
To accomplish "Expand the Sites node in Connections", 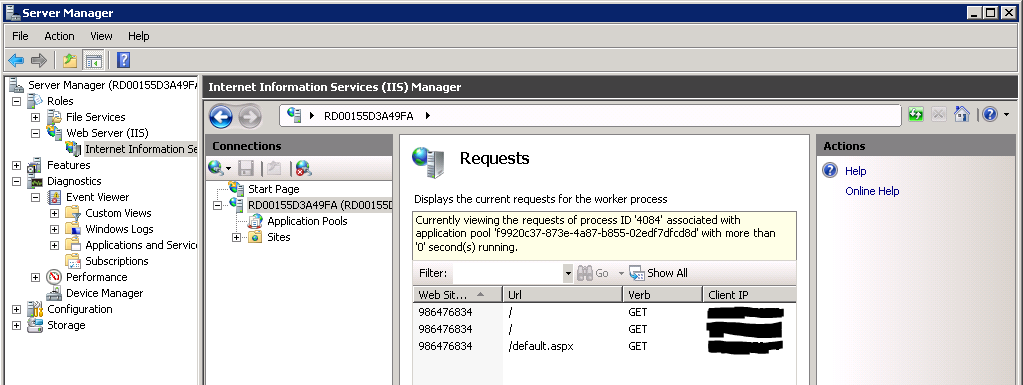I will click(237, 238).
